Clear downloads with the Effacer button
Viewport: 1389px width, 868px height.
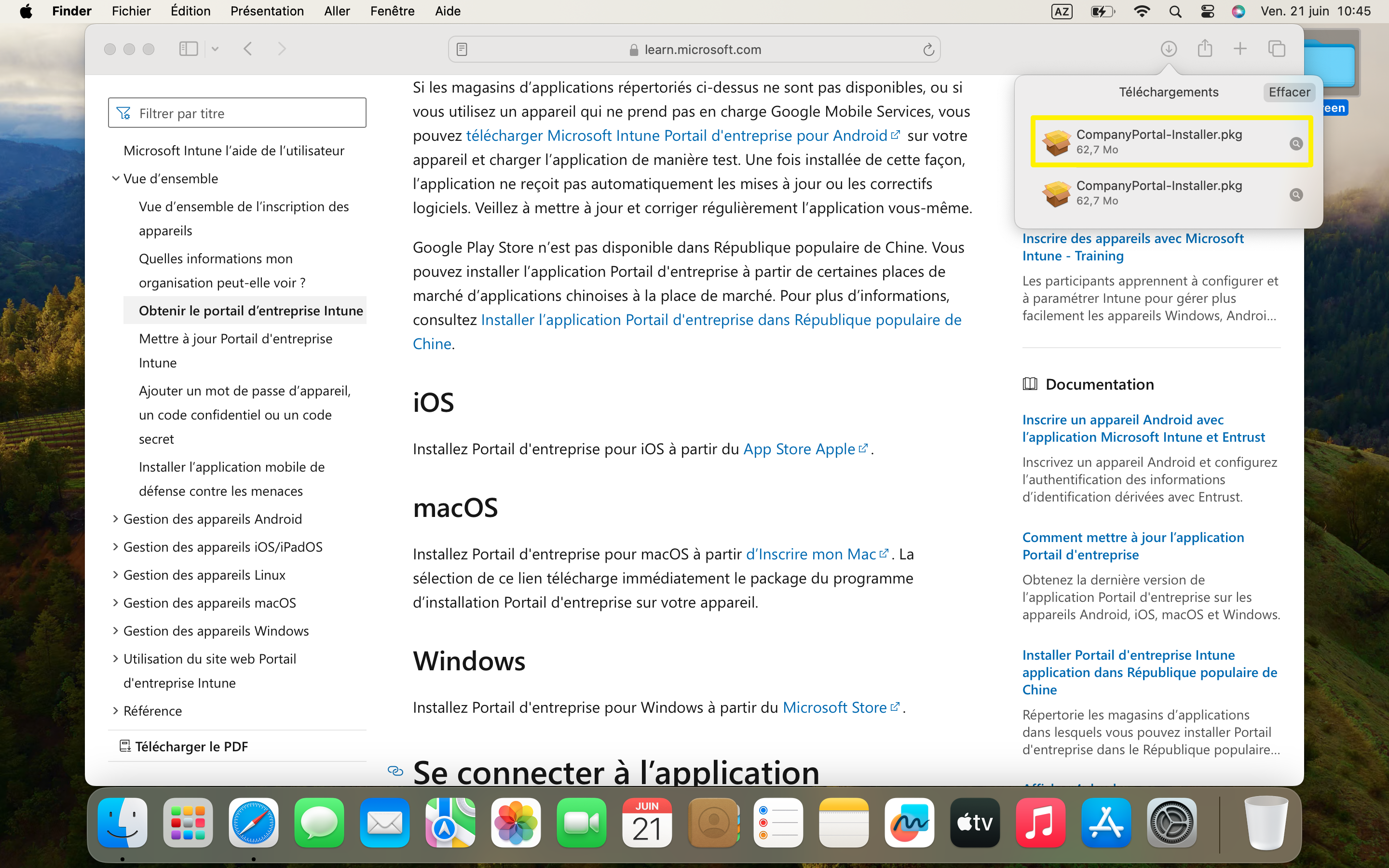[x=1289, y=92]
